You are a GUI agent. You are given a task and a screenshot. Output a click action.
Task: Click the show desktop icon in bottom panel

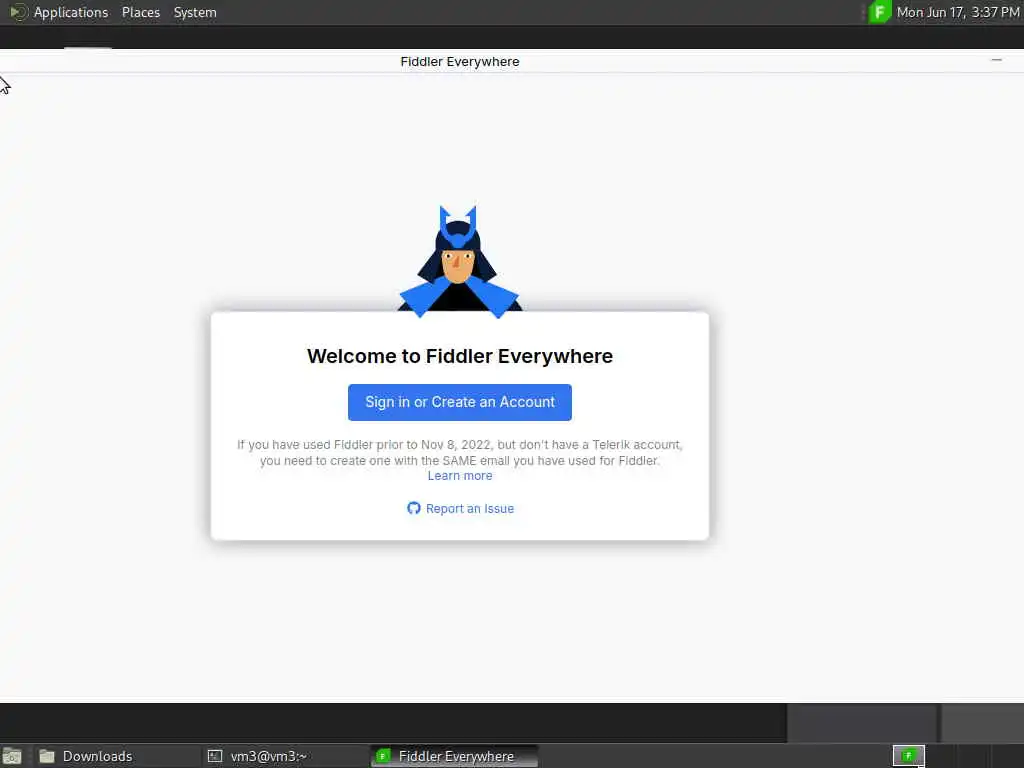12,756
